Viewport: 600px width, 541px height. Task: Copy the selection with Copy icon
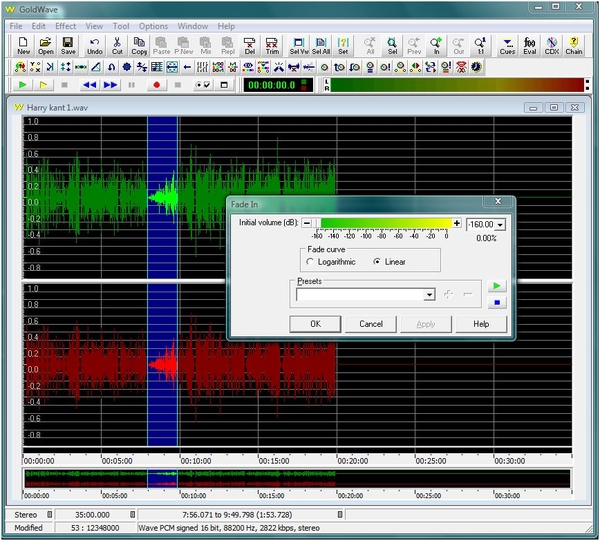139,46
